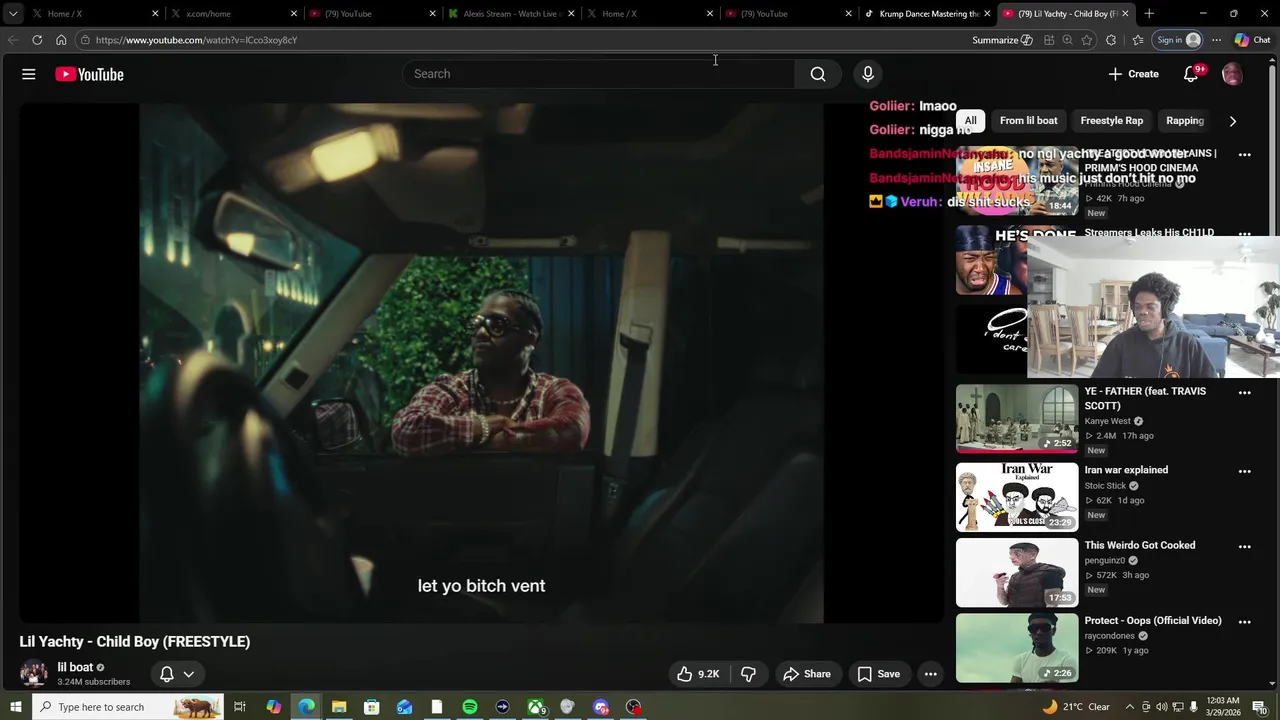
Task: Like the video with thumbs up
Action: click(698, 674)
